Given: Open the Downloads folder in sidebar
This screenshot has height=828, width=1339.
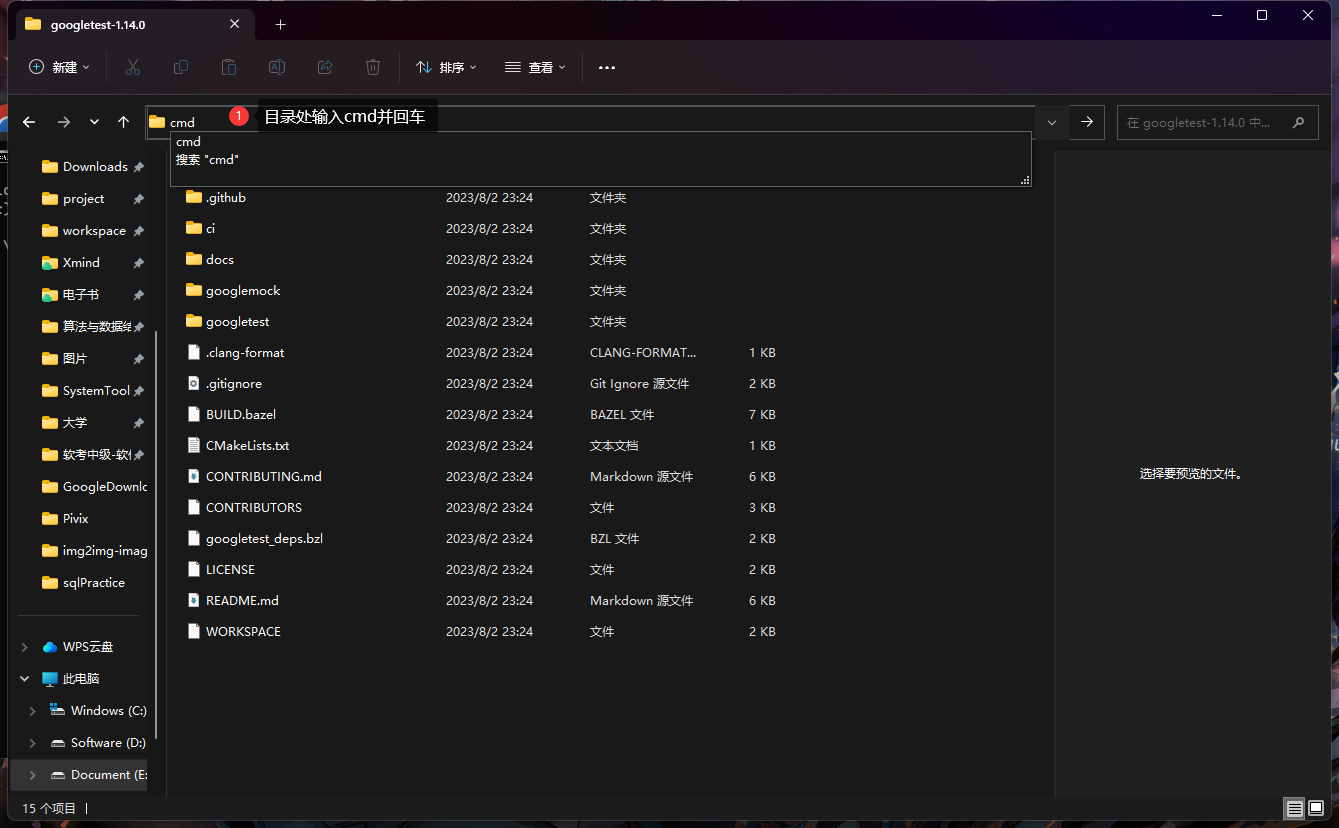Looking at the screenshot, I should [x=94, y=167].
